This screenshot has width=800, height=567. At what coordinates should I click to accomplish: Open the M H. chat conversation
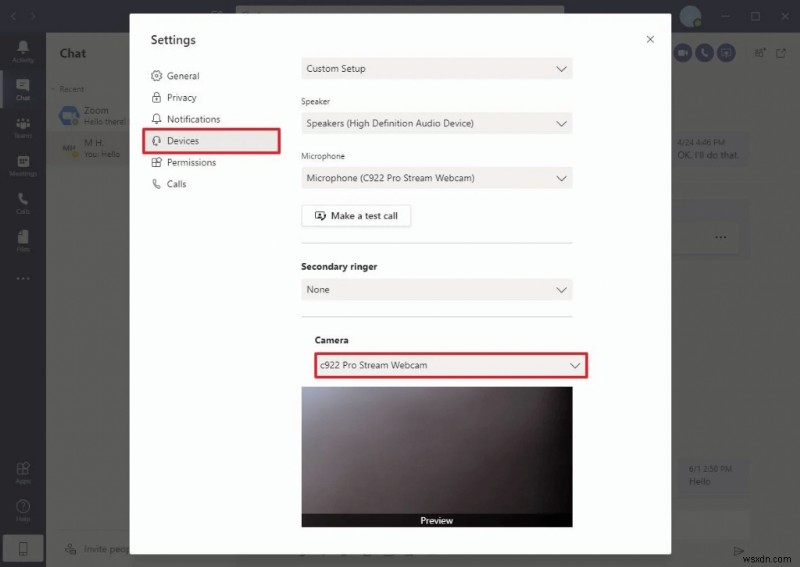89,148
